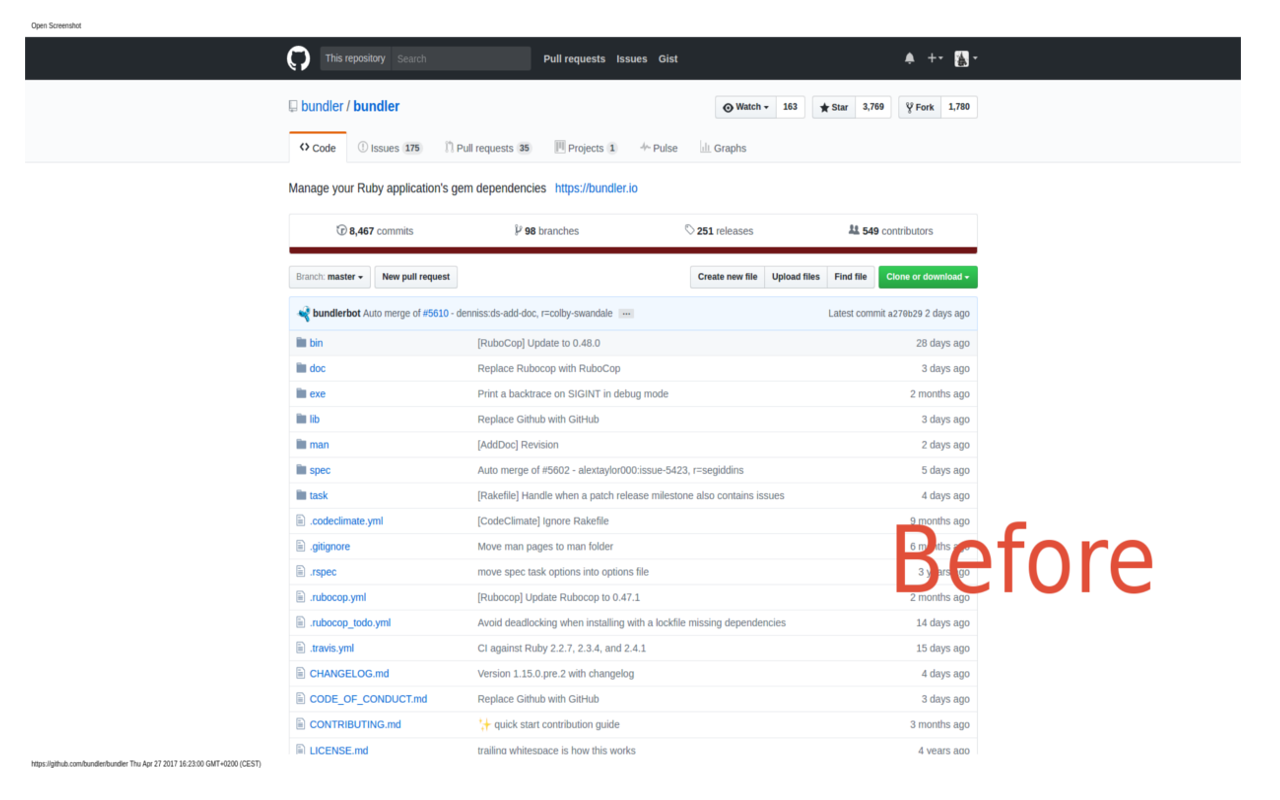Screen dimensions: 1280x800
Task: View the 549 contributors
Action: coord(890,231)
